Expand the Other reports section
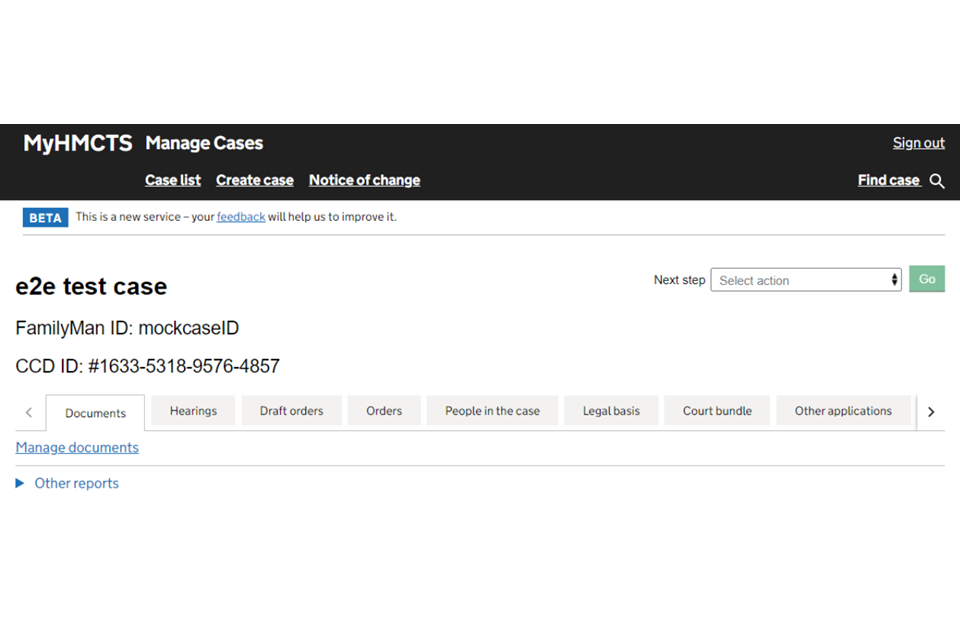 click(67, 483)
